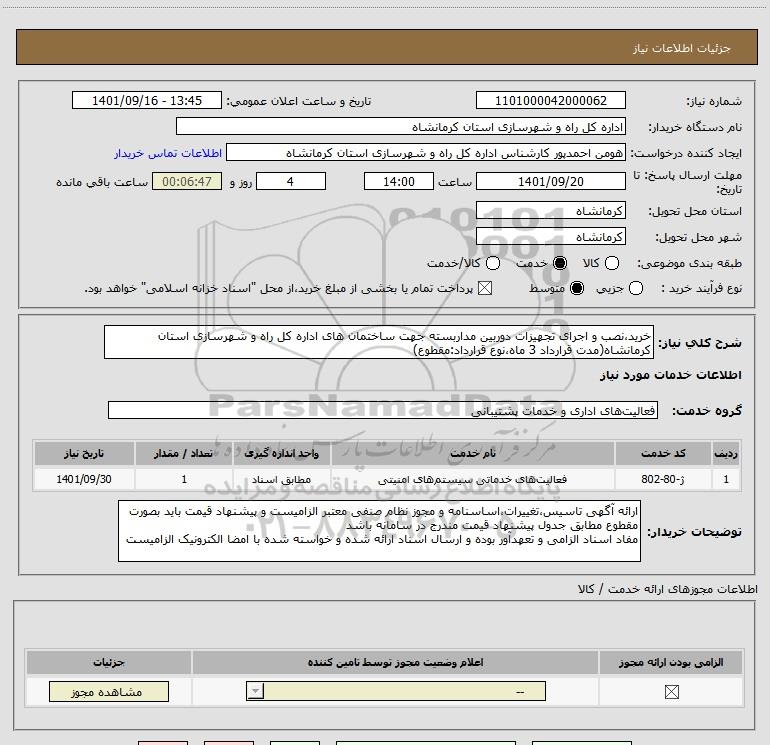Select the خدمت radio button
The height and width of the screenshot is (745, 770).
click(559, 263)
